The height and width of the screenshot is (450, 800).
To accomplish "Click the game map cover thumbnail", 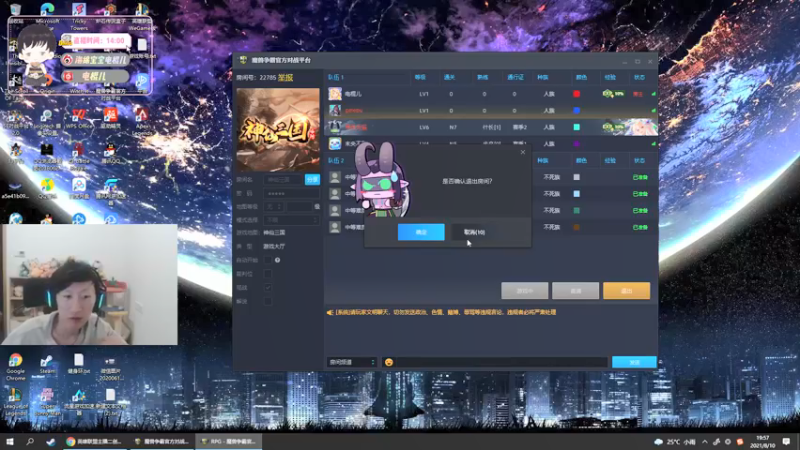I will click(278, 130).
